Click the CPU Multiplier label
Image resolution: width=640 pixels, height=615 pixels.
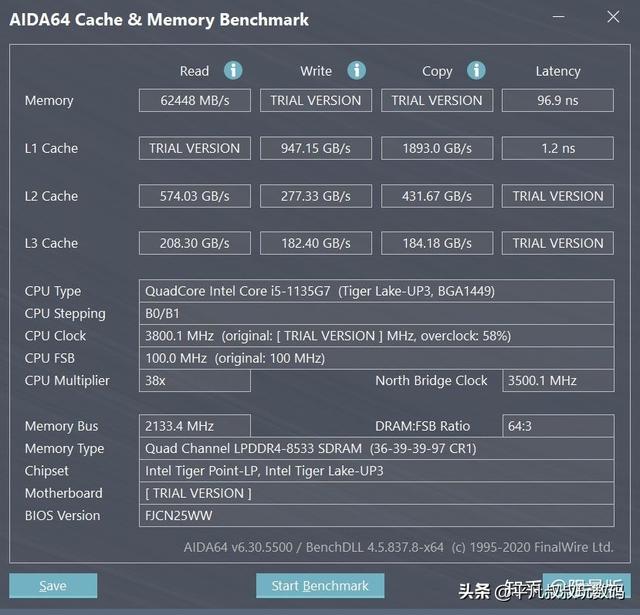click(67, 381)
